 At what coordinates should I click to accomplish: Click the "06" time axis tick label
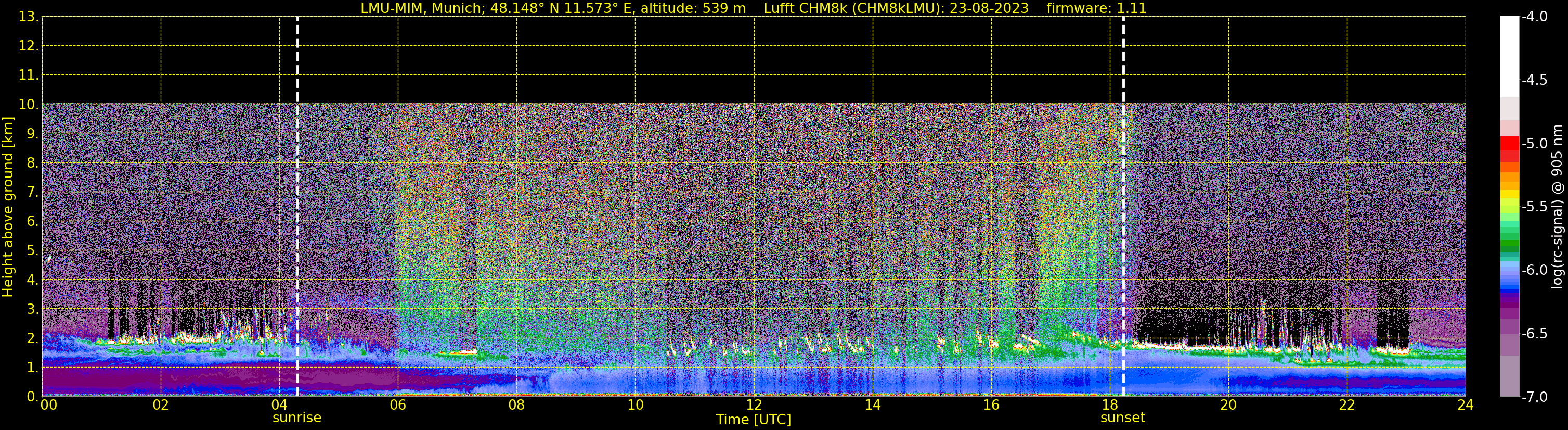tap(398, 405)
